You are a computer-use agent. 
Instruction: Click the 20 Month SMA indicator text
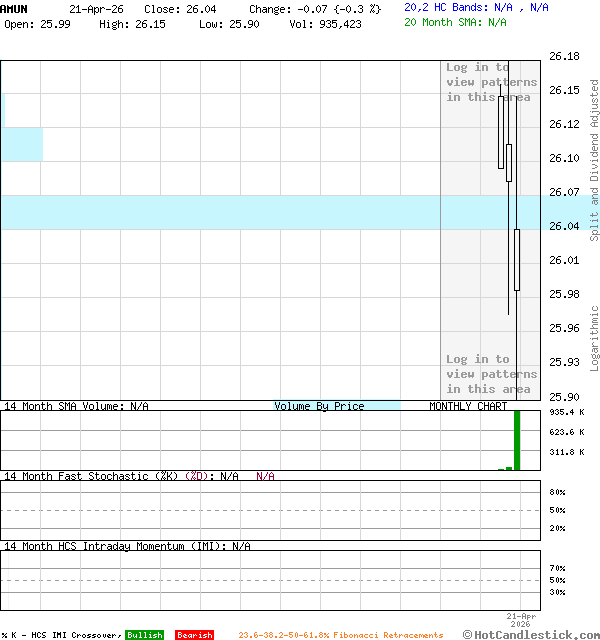pyautogui.click(x=455, y=22)
